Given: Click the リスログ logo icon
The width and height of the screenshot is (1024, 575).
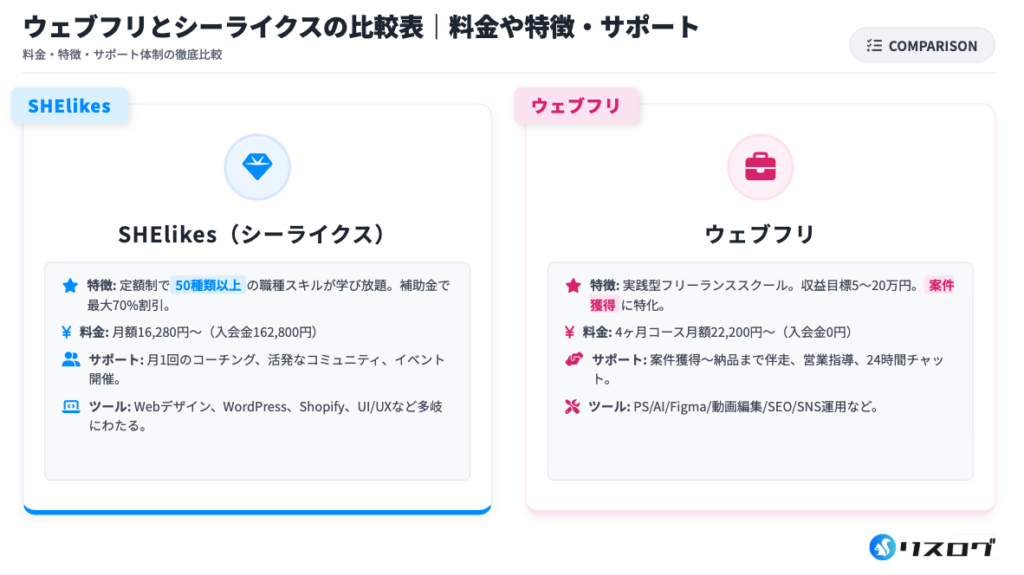Looking at the screenshot, I should (x=882, y=547).
